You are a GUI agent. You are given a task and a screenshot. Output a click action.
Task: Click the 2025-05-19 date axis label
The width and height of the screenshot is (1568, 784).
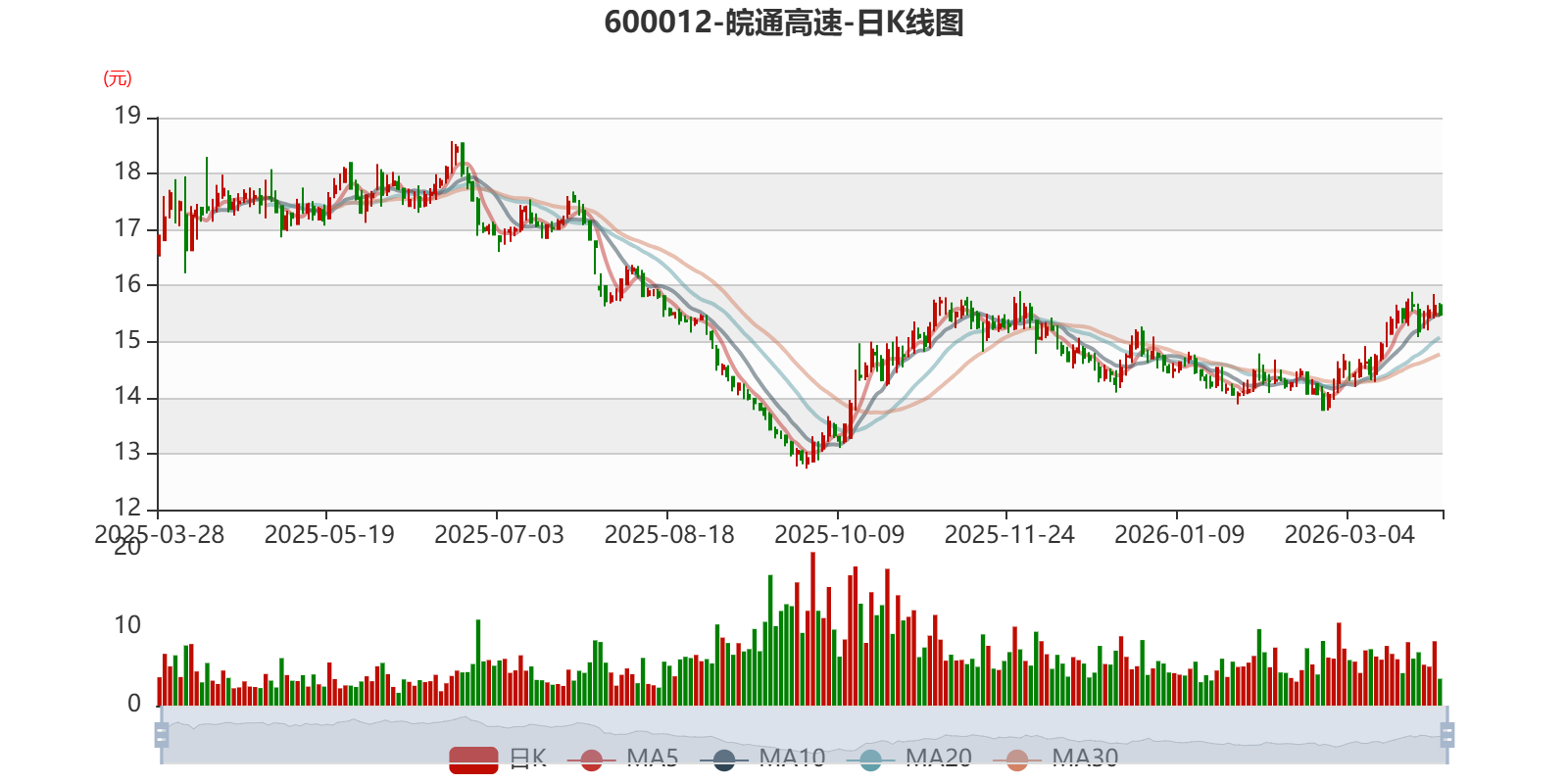[329, 534]
